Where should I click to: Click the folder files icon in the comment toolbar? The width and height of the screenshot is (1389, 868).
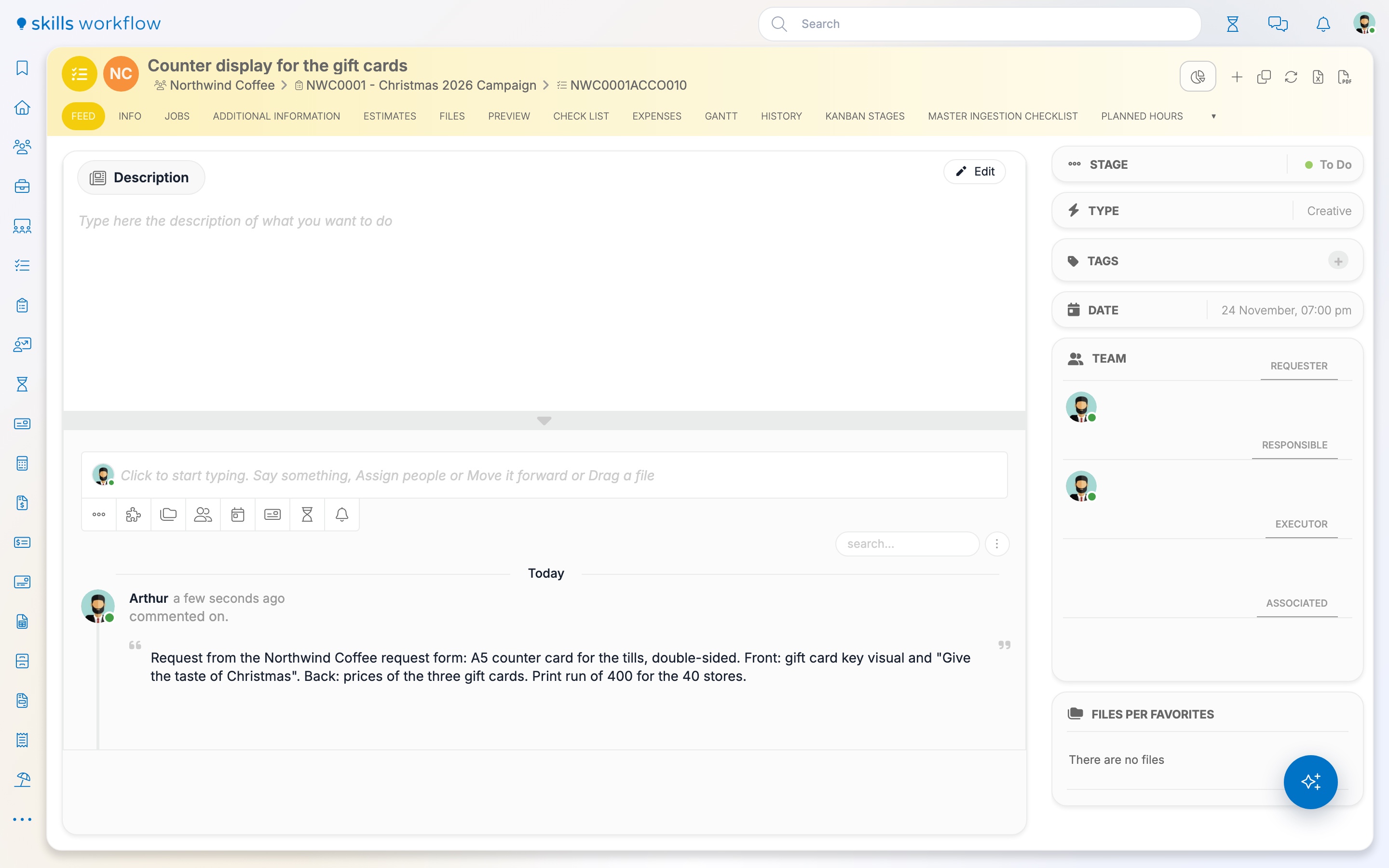(168, 515)
